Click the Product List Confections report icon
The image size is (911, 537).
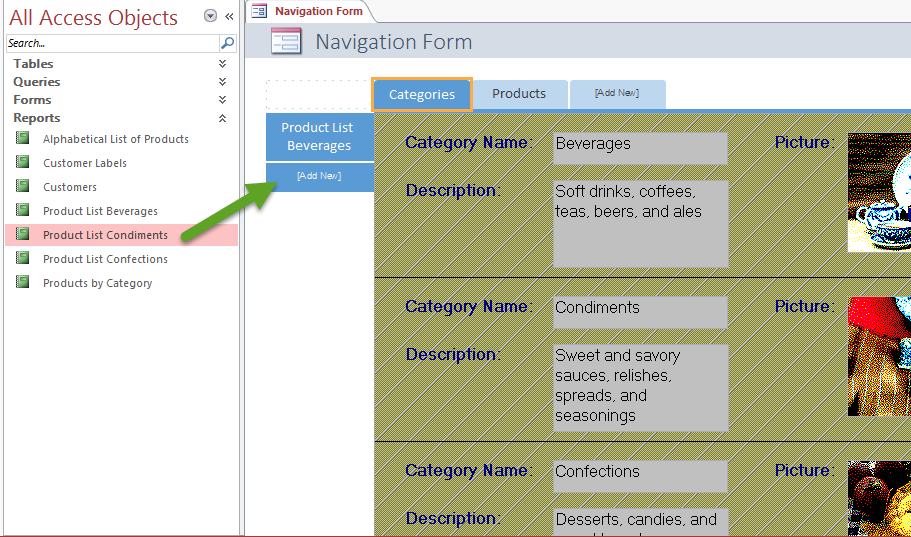(22, 258)
